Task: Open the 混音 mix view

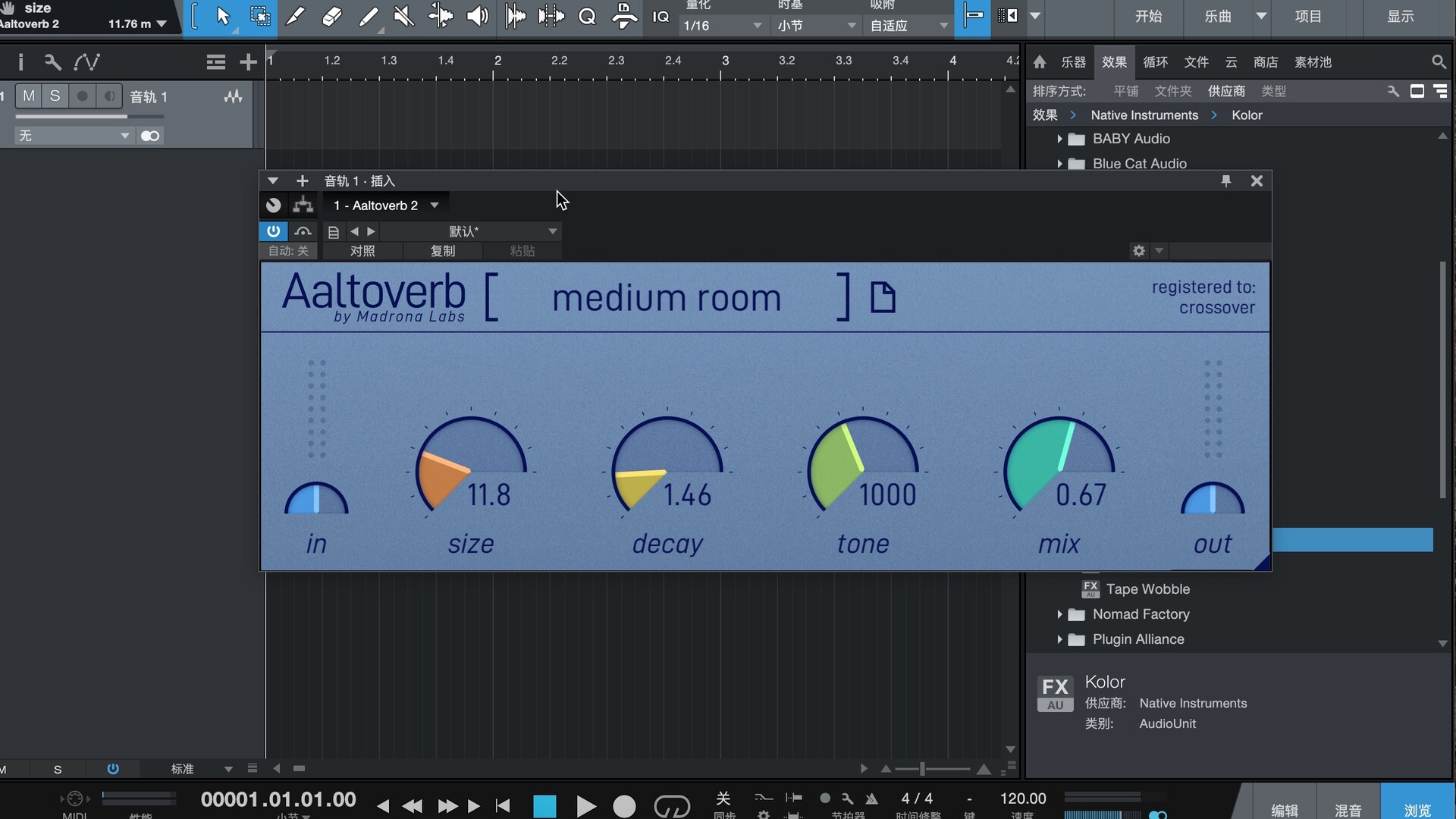Action: (x=1348, y=810)
